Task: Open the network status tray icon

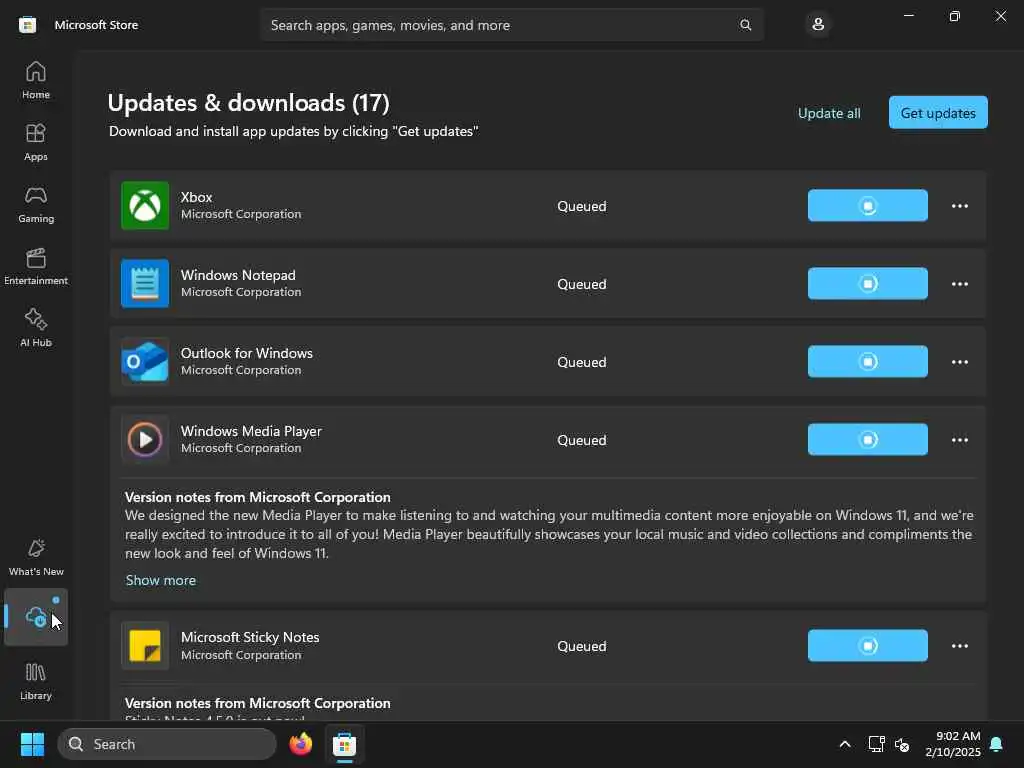Action: 876,744
